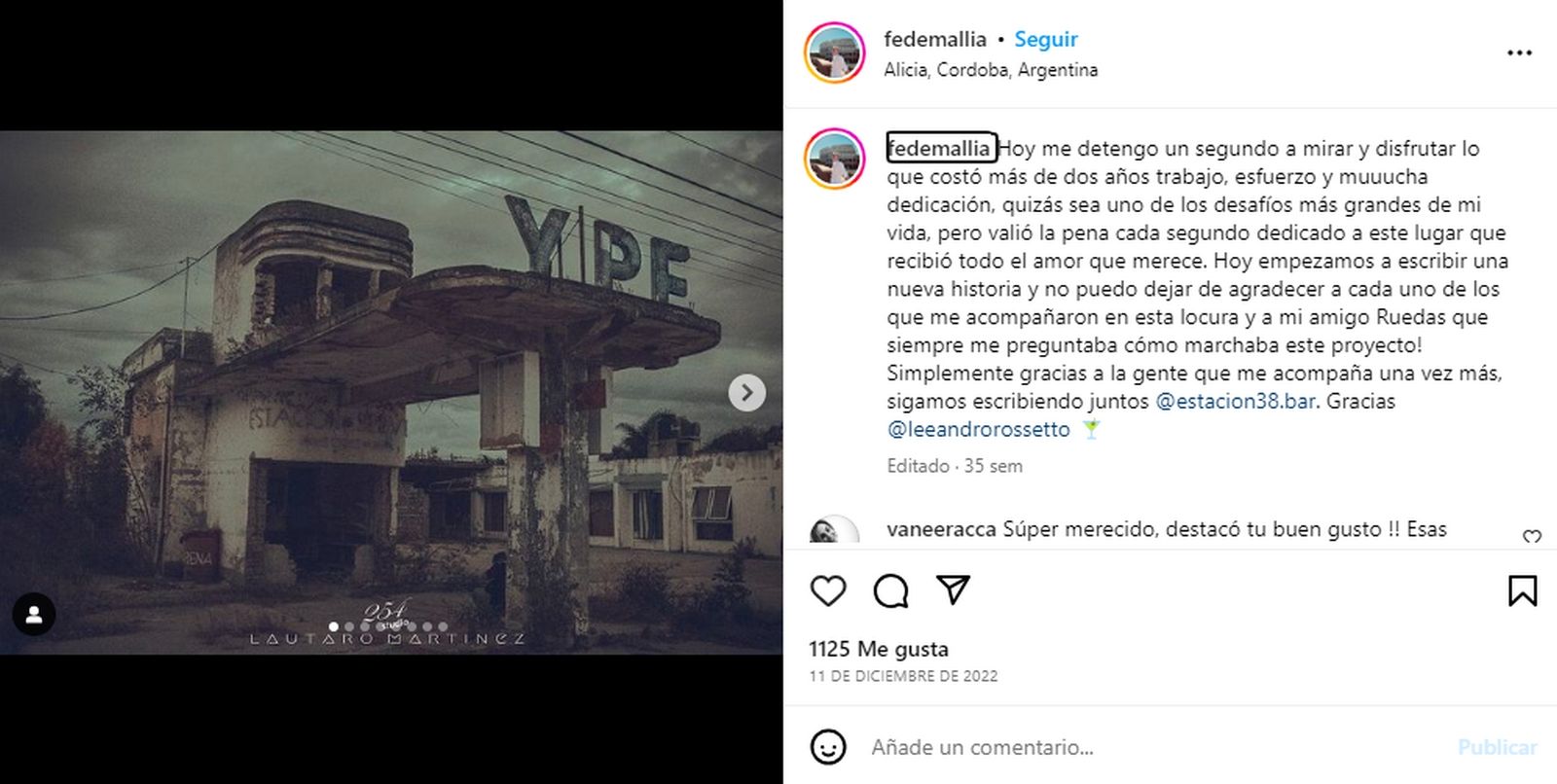Open comments with the speech bubble icon
The height and width of the screenshot is (784, 1557).
[x=890, y=590]
